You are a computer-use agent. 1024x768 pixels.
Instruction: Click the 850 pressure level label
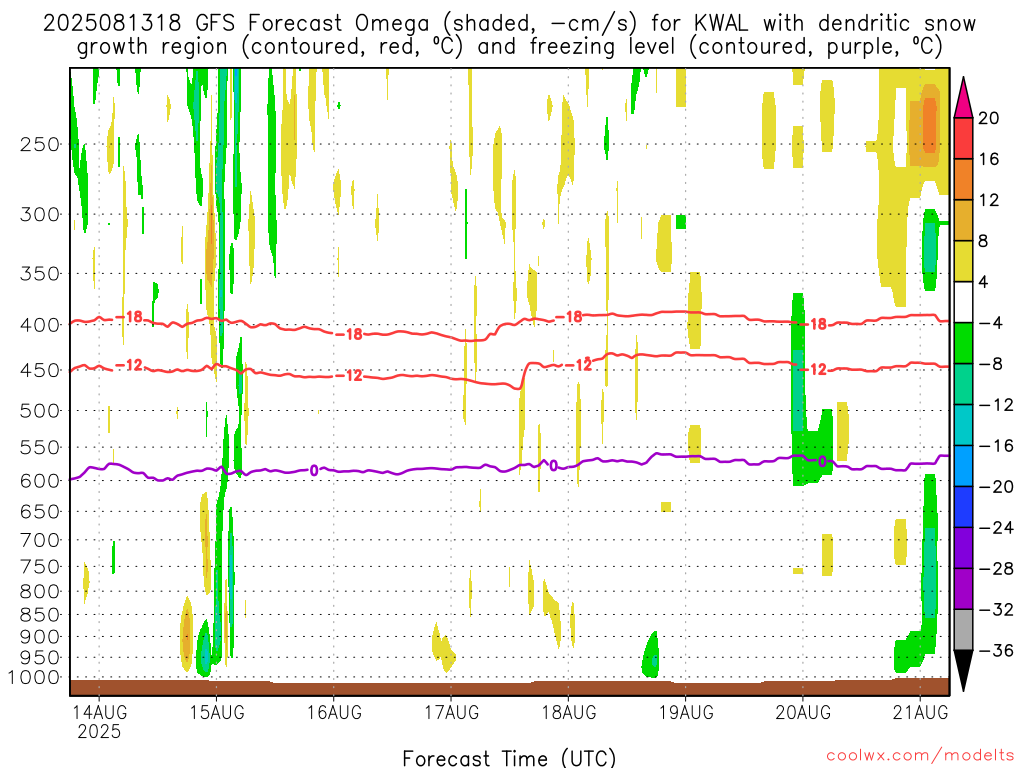40,615
